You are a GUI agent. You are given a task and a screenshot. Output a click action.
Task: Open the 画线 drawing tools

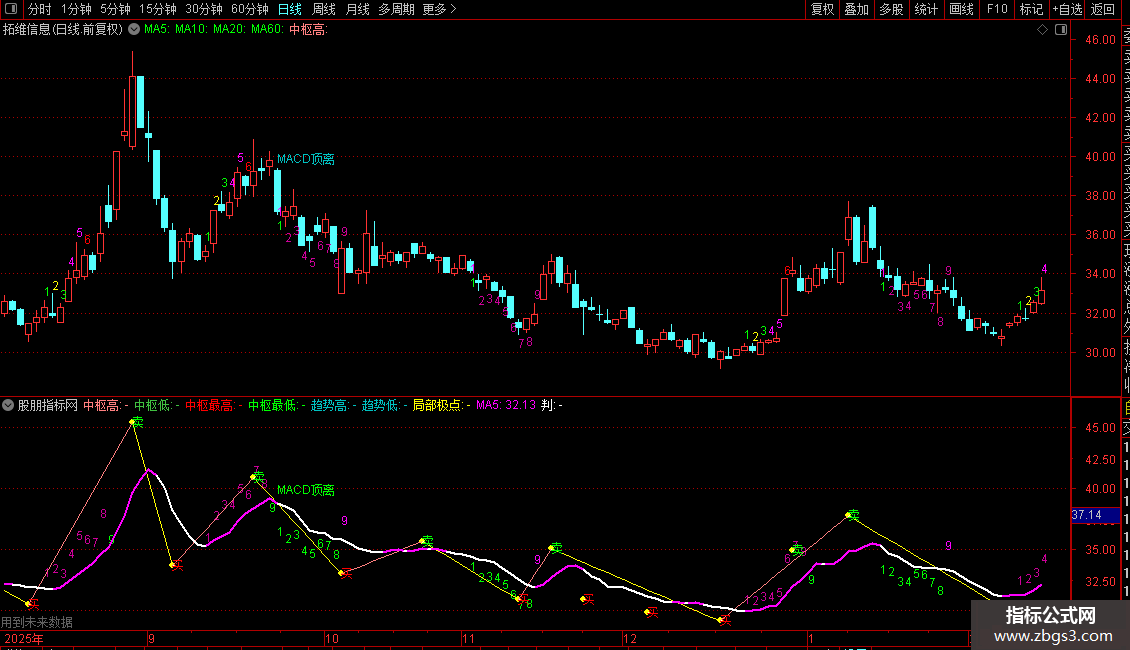[x=961, y=9]
